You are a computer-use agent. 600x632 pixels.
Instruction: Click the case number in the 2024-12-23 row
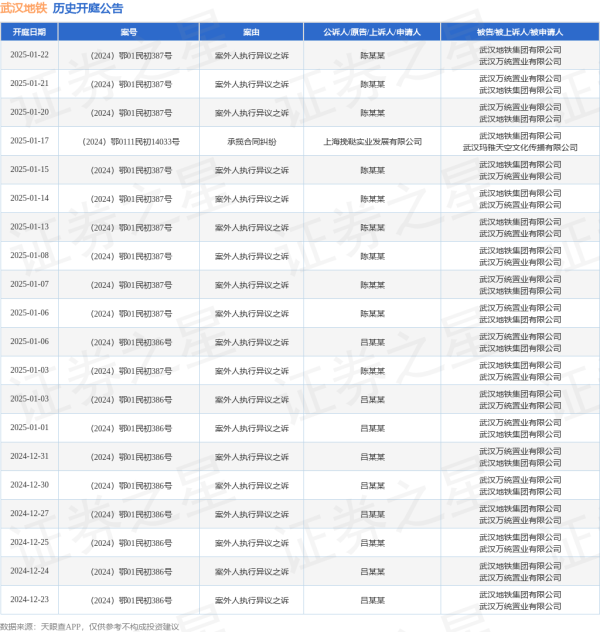click(x=131, y=600)
